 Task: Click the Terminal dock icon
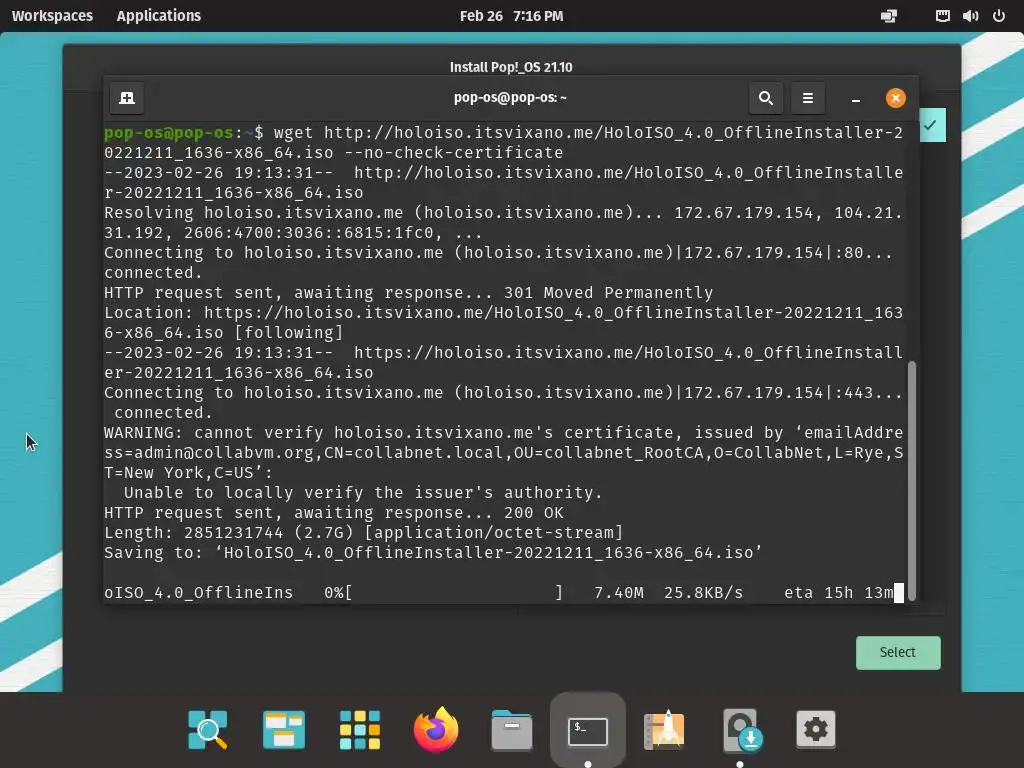click(588, 731)
